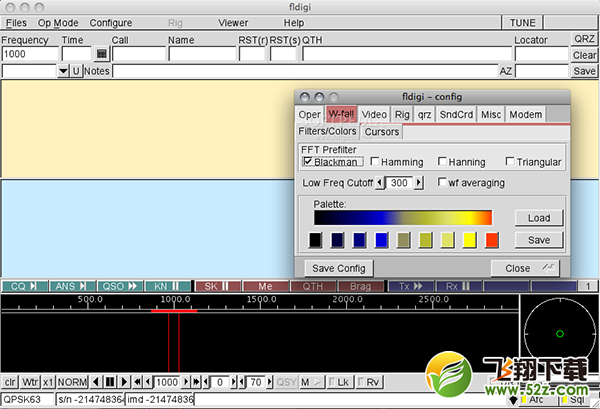Click the KN macro button

pyautogui.click(x=167, y=286)
